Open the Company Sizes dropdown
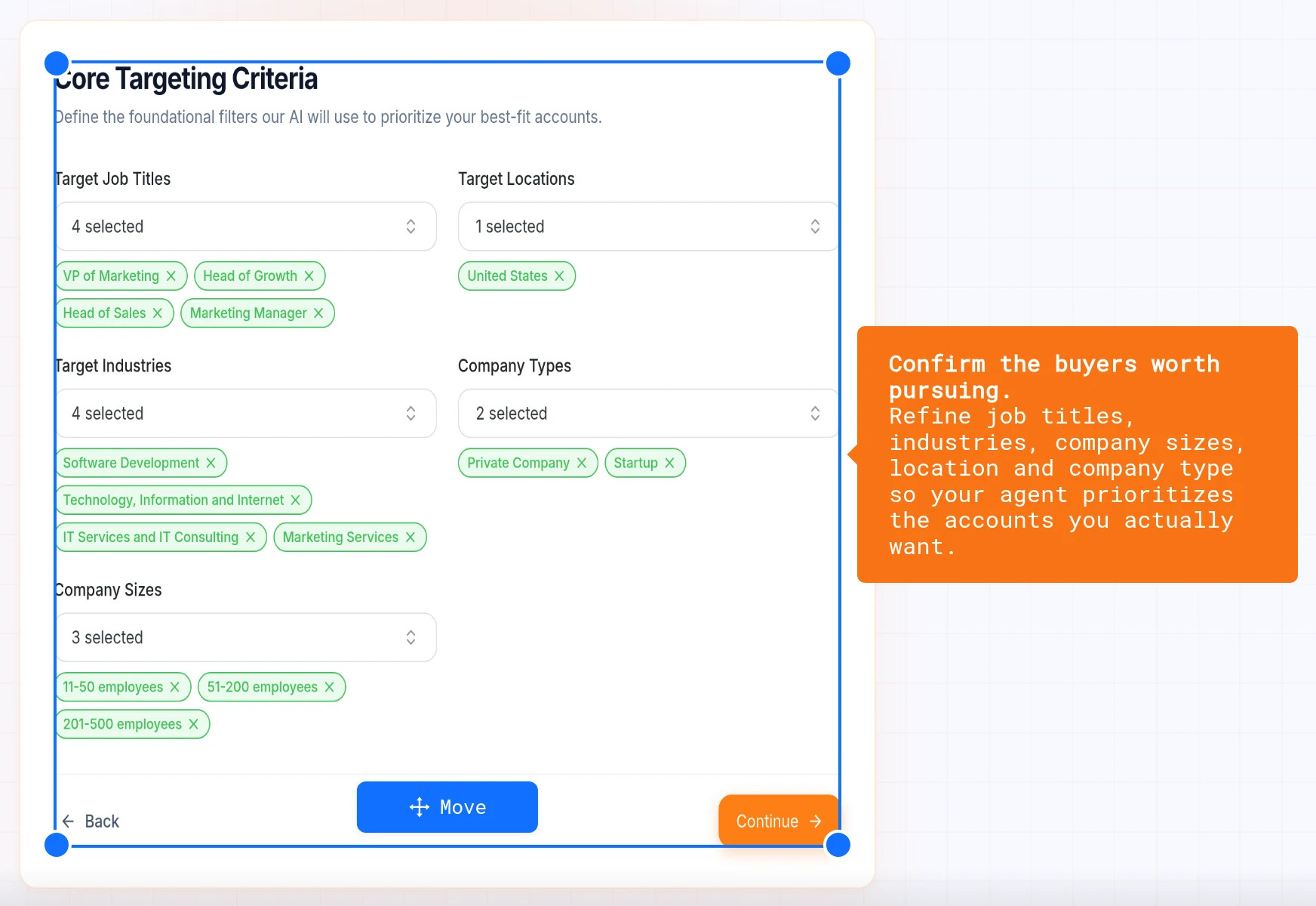The height and width of the screenshot is (906, 1316). 246,638
